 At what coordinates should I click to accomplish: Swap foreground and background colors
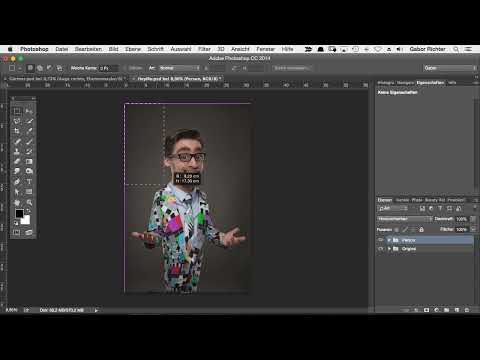[x=29, y=211]
